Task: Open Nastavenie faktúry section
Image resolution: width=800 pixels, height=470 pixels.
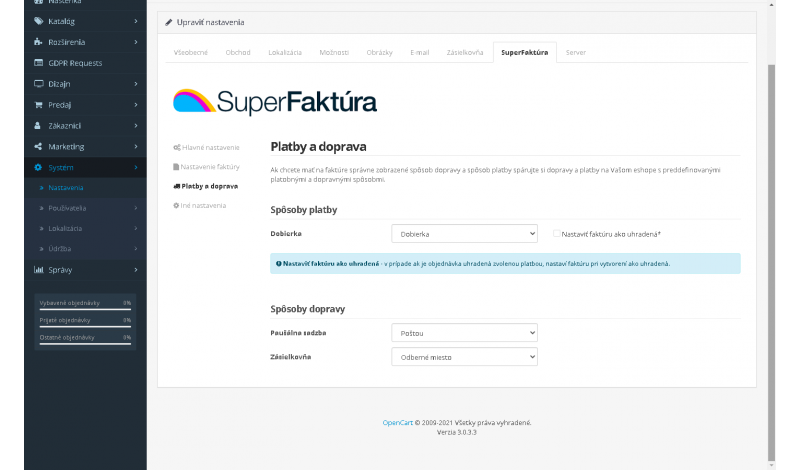Action: tap(206, 167)
